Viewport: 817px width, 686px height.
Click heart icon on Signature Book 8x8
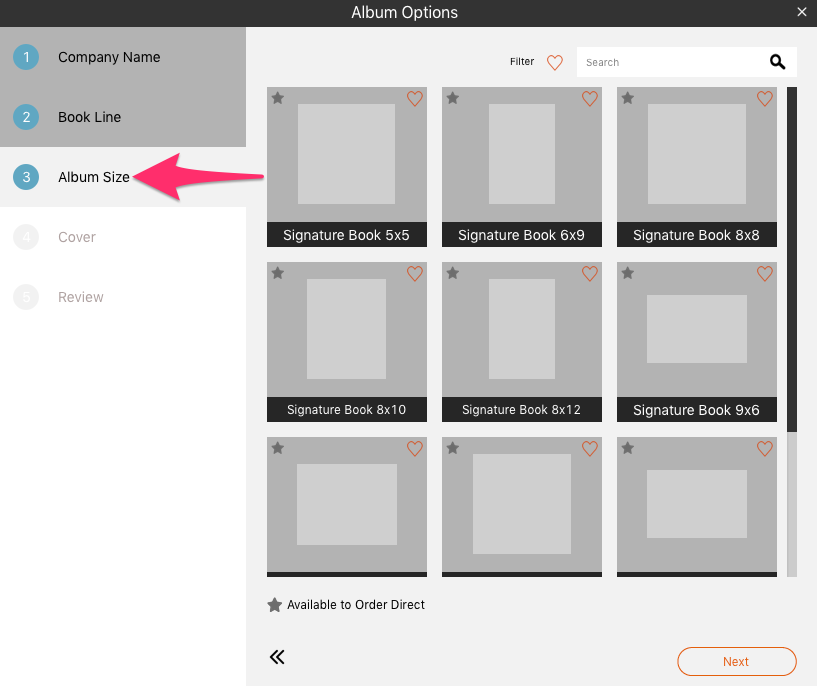click(765, 99)
